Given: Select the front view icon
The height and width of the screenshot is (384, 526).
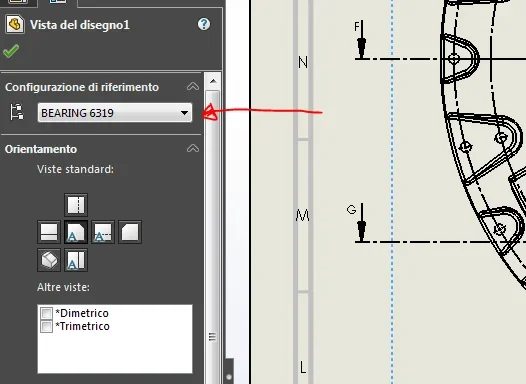Looking at the screenshot, I should coord(76,232).
